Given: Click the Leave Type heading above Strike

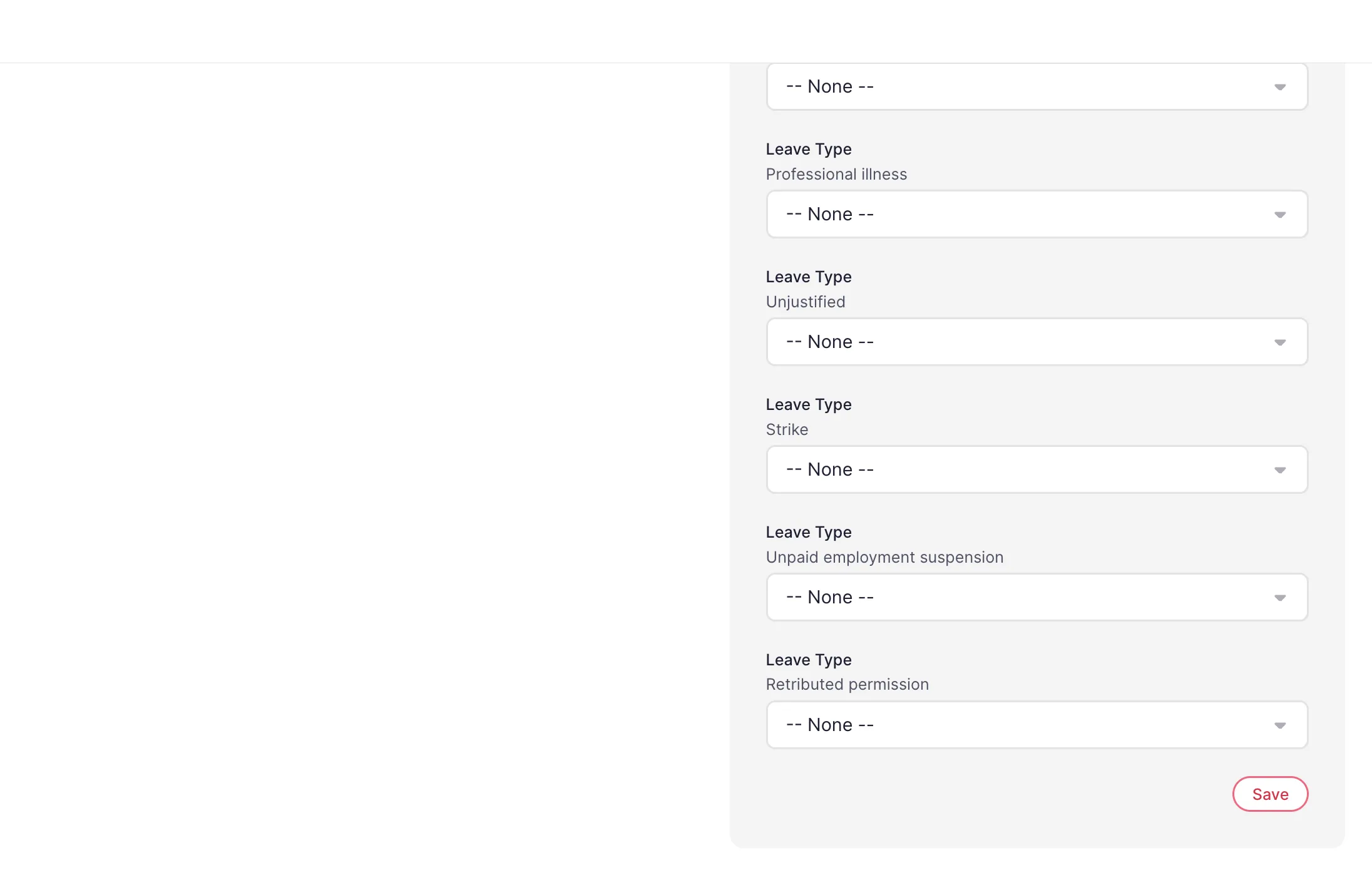Looking at the screenshot, I should pos(809,404).
